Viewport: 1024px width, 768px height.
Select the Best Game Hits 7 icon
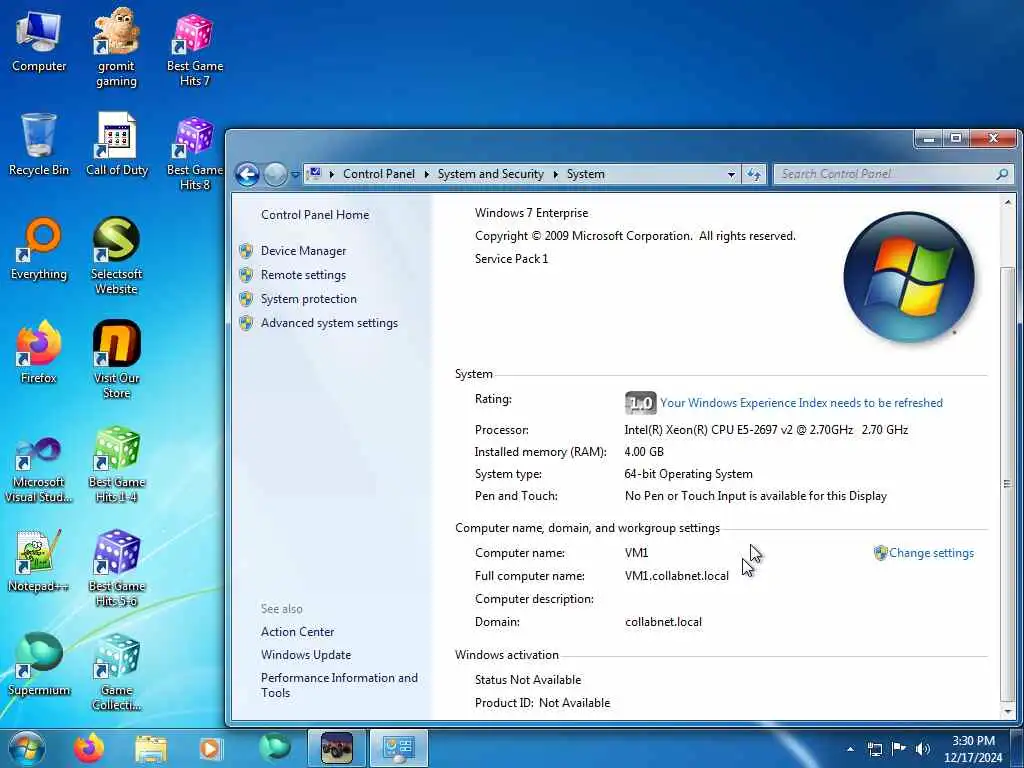(195, 49)
